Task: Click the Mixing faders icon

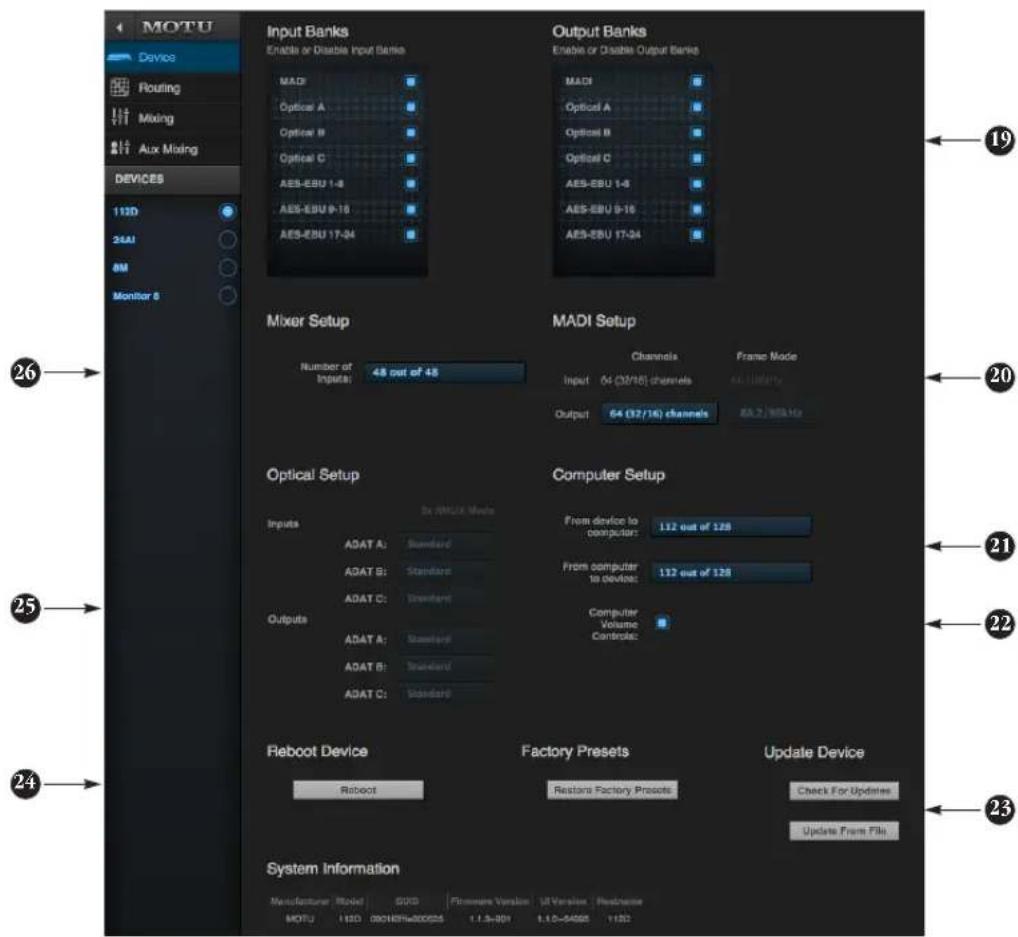Action: [x=120, y=117]
